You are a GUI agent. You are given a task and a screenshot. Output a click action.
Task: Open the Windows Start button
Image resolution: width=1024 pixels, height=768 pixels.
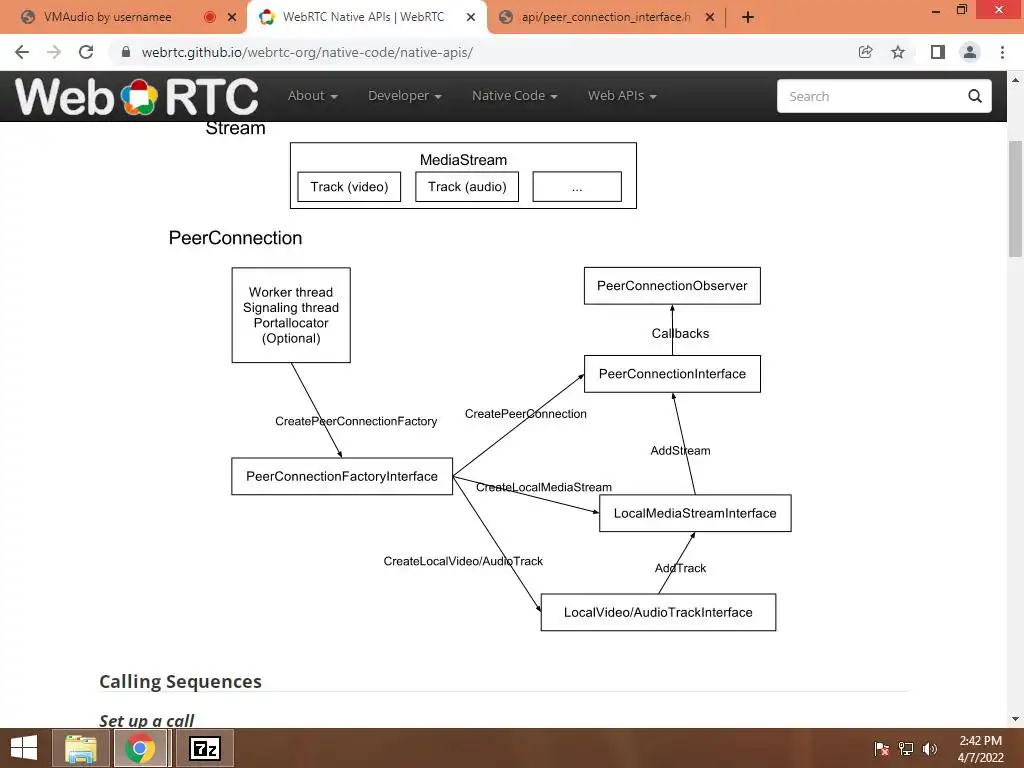click(x=24, y=748)
